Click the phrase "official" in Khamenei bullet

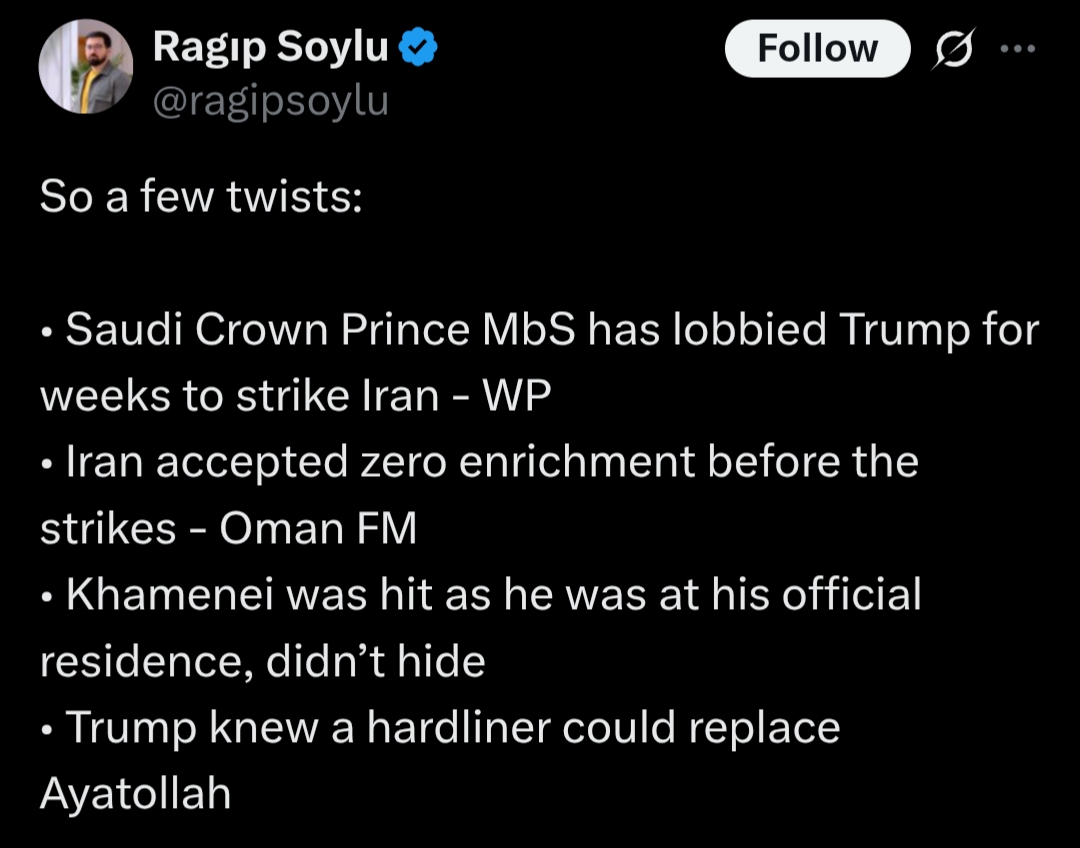tap(851, 595)
